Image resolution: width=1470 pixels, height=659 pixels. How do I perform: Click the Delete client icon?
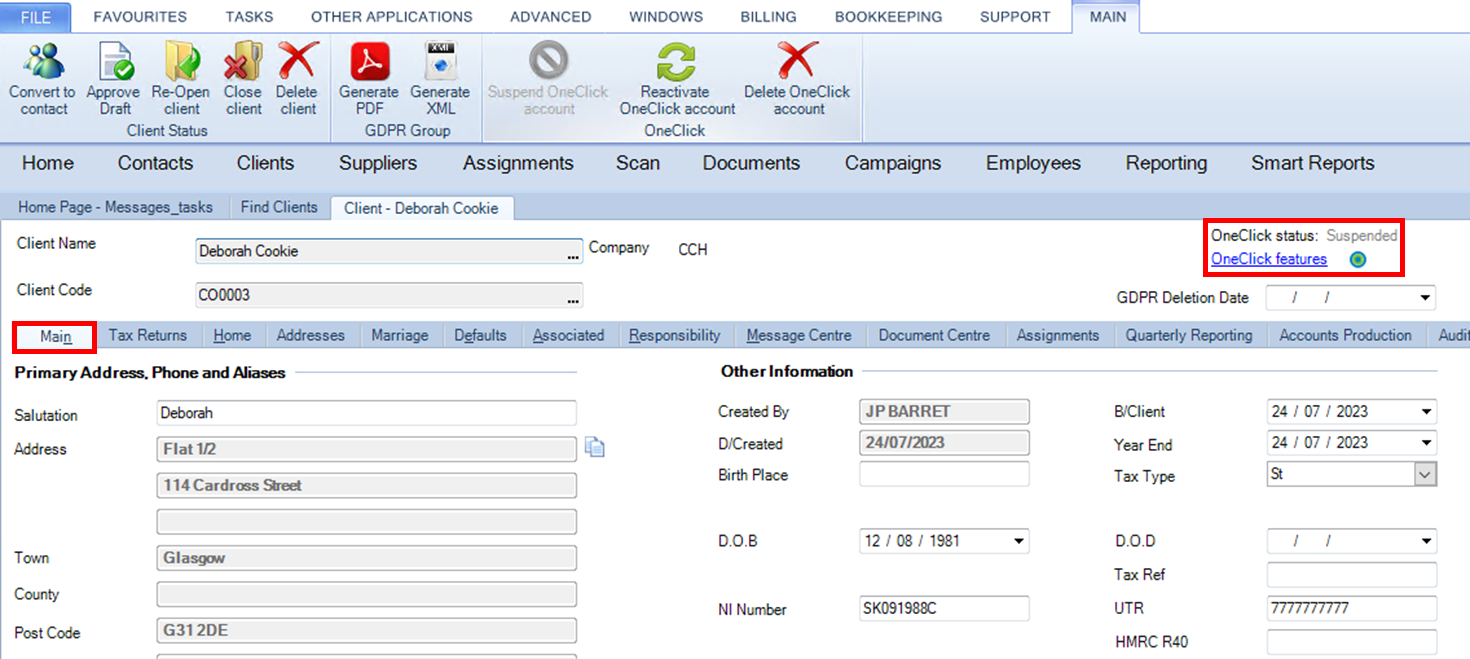coord(298,61)
